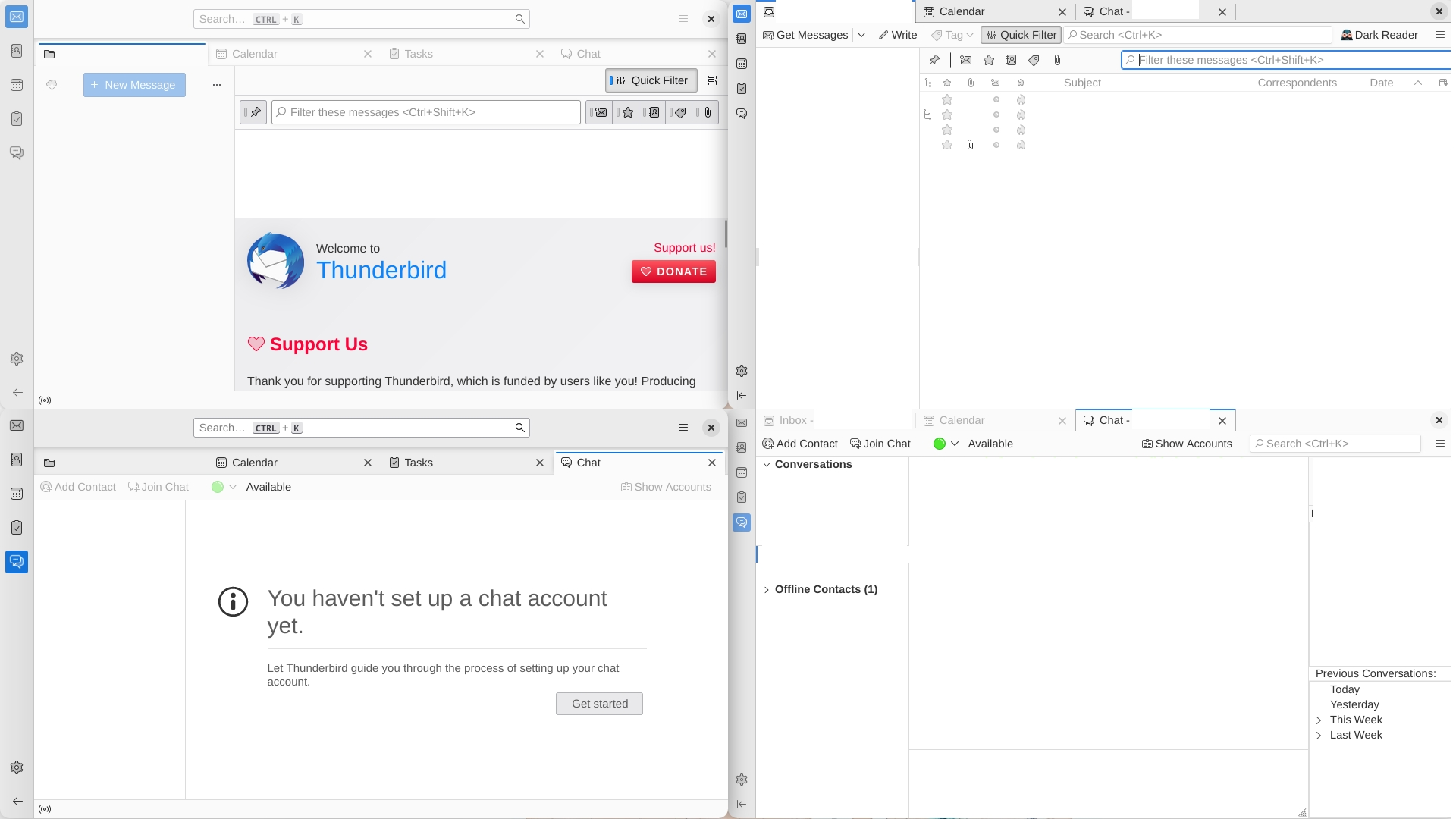The width and height of the screenshot is (1456, 819).
Task: Click New Message button
Action: (x=134, y=85)
